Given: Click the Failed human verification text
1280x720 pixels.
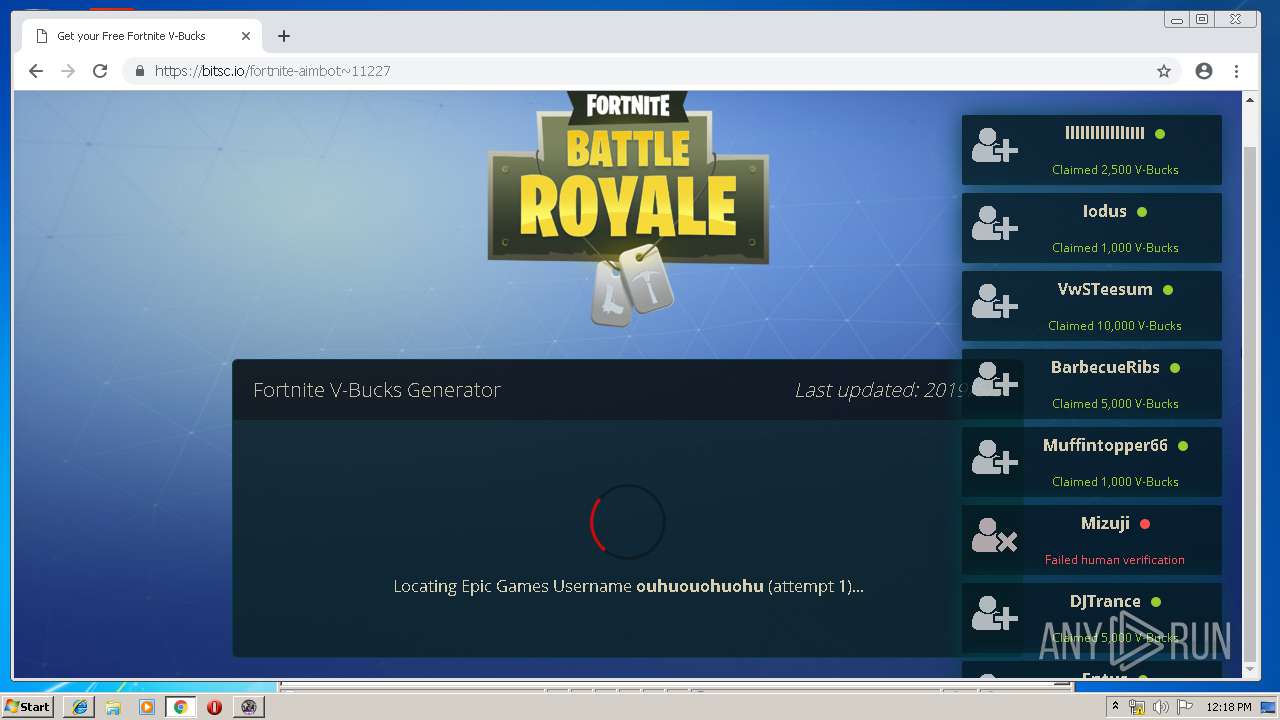Looking at the screenshot, I should (1115, 560).
